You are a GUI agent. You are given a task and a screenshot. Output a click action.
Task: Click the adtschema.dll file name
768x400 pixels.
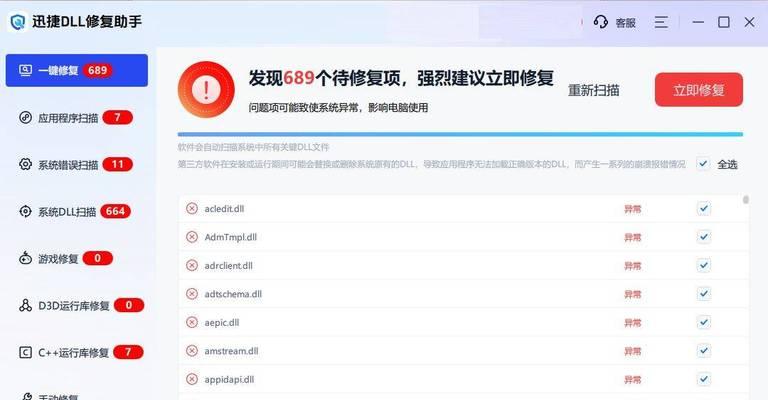233,294
